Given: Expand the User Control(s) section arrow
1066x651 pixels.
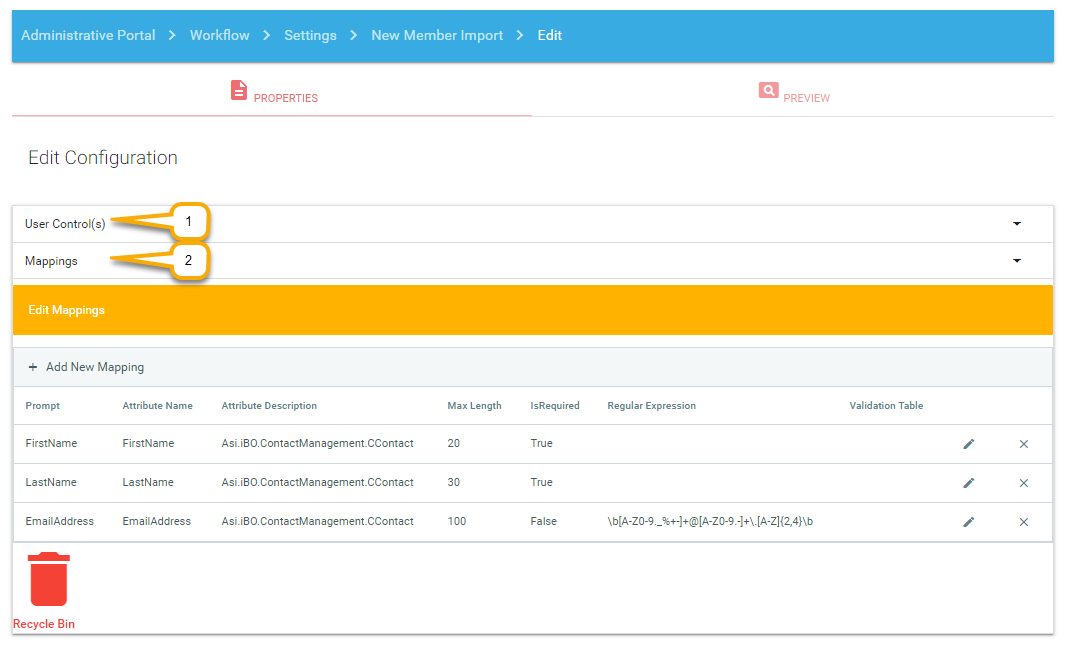Looking at the screenshot, I should [x=1017, y=224].
